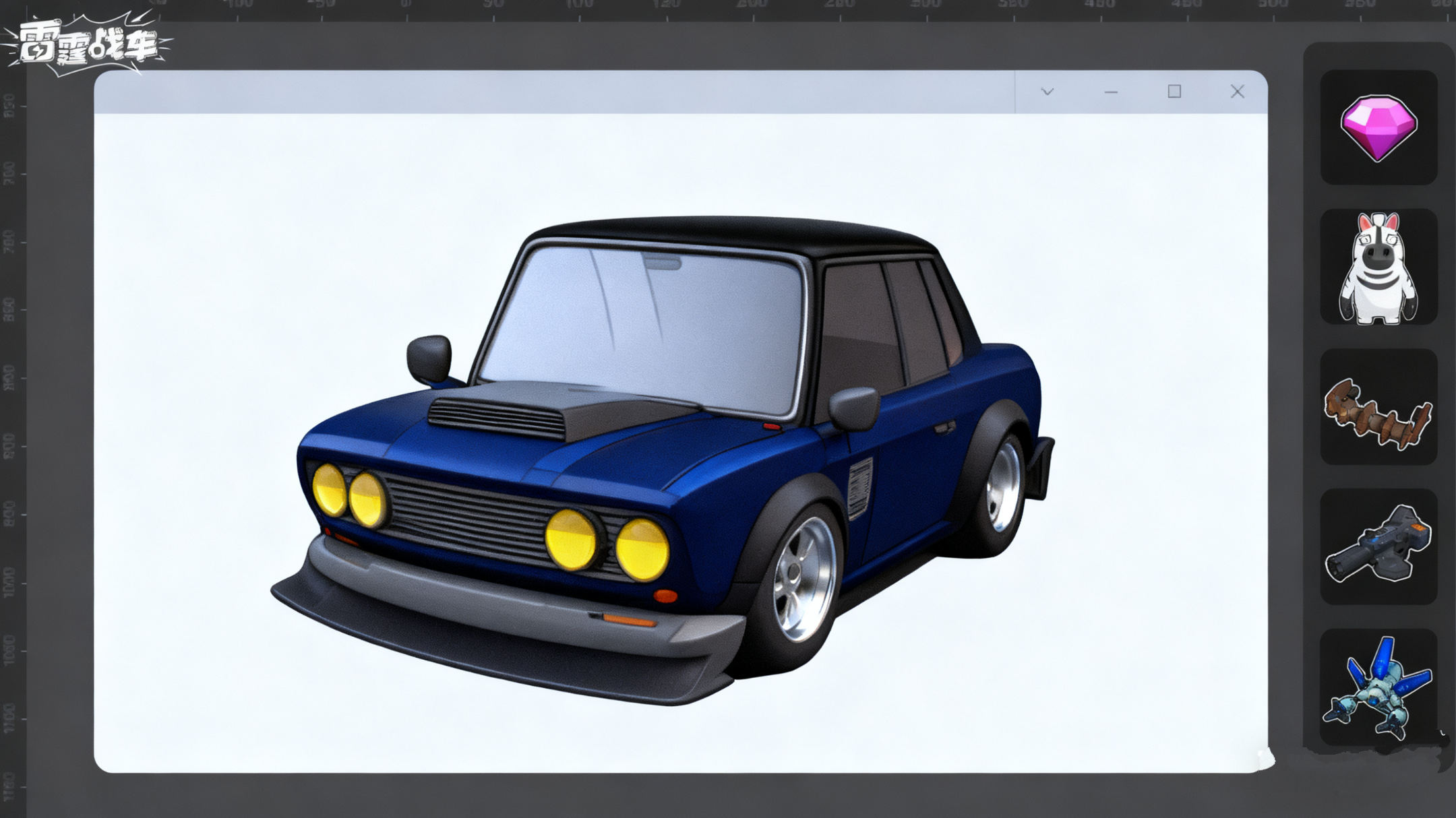Minimize the car preview window
This screenshot has height=818, width=1456.
1111,92
